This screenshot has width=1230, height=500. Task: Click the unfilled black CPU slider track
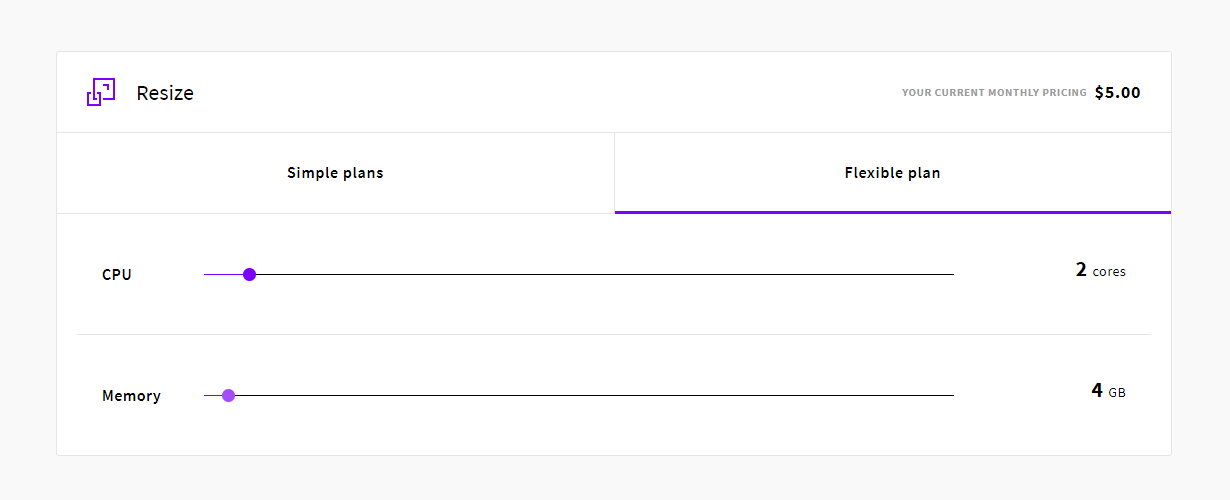tap(600, 274)
